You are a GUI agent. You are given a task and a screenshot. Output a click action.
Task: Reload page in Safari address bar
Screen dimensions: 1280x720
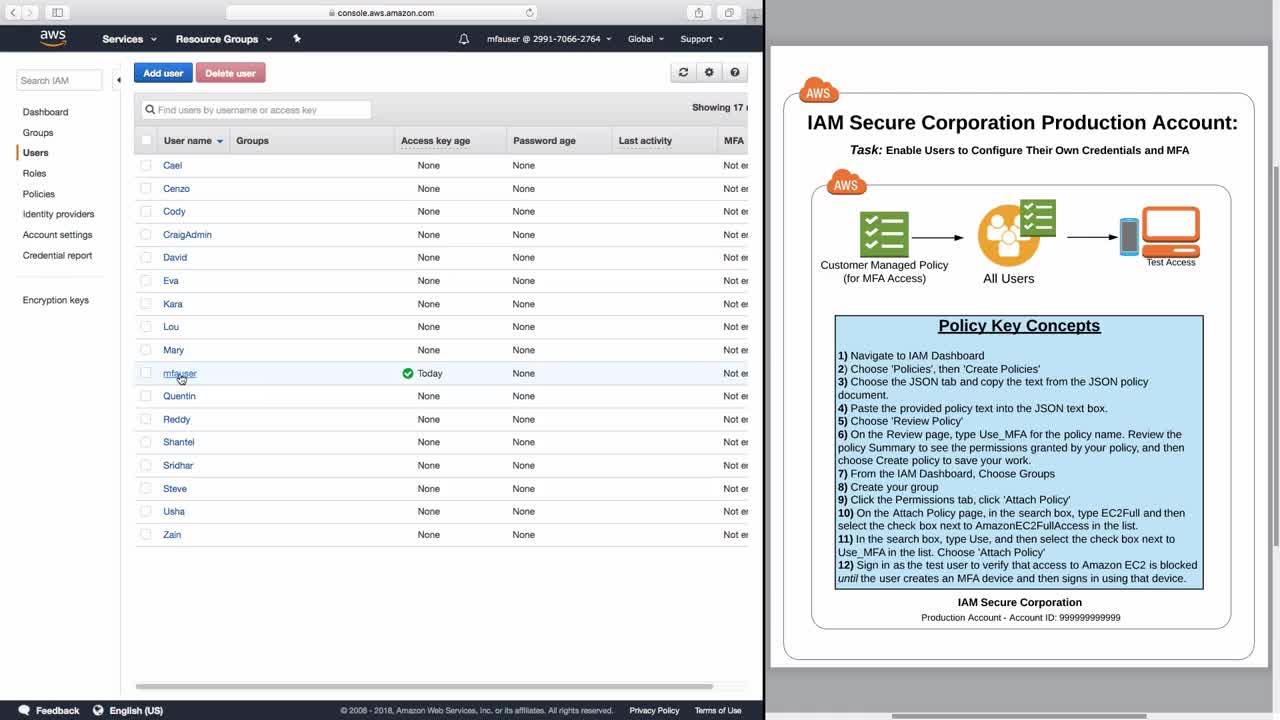click(x=529, y=13)
